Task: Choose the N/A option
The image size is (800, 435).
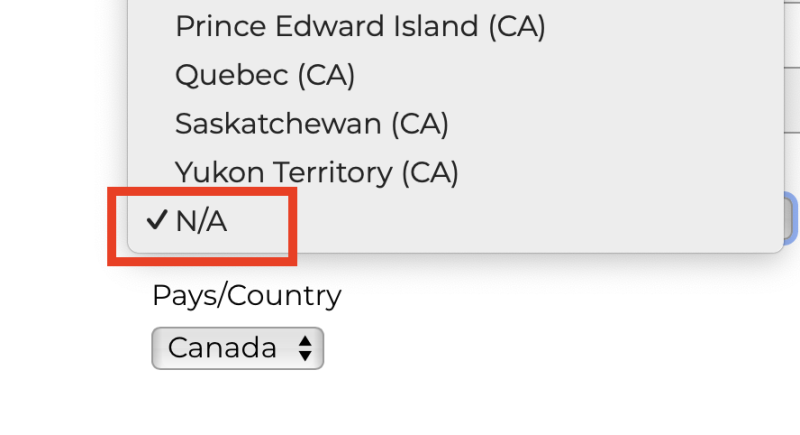Action: tap(202, 222)
